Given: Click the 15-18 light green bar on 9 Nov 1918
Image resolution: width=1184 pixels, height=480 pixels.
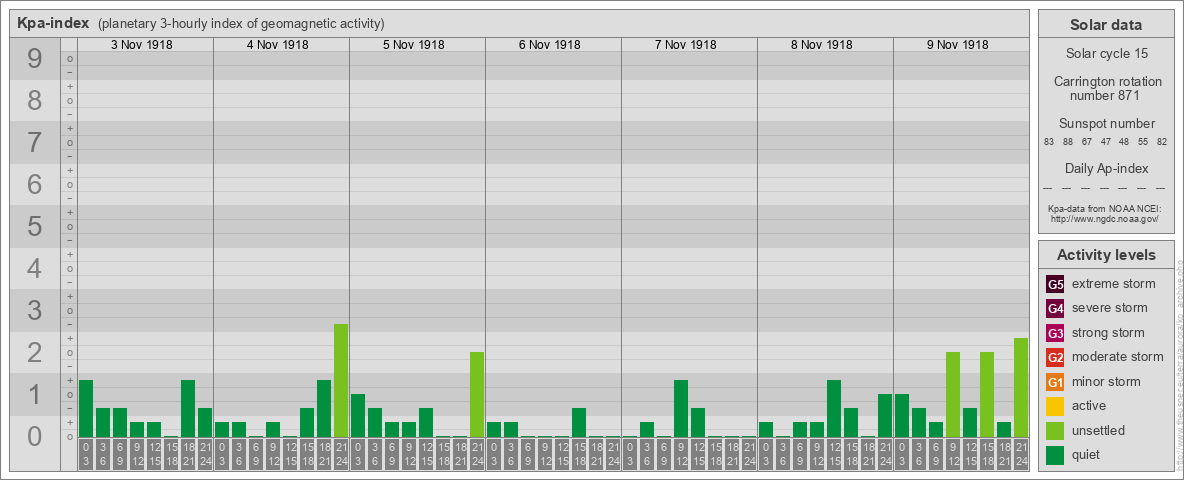Looking at the screenshot, I should point(986,395).
